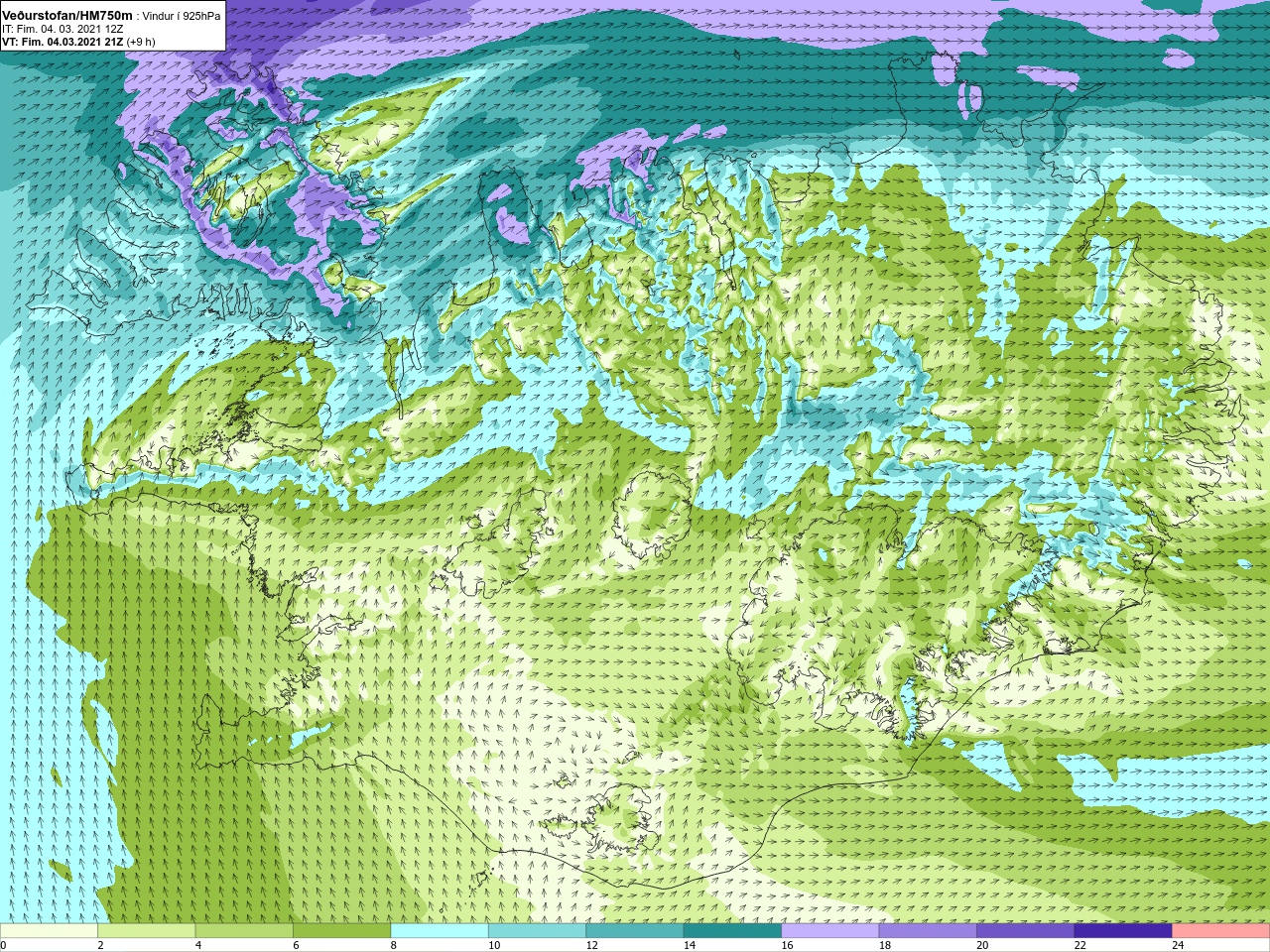Click the legend scale number 8

394,946
